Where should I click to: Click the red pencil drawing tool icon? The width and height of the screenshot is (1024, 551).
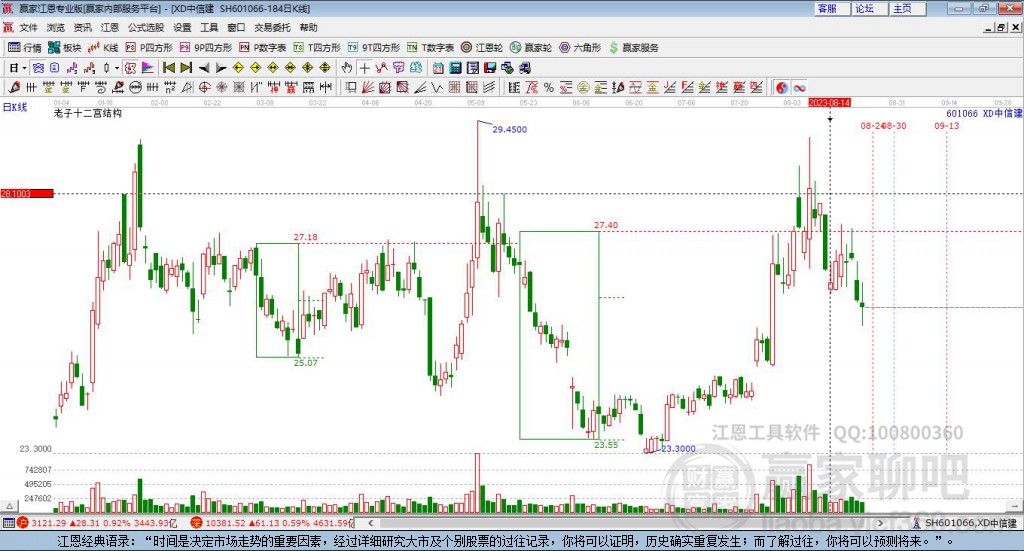click(14, 87)
